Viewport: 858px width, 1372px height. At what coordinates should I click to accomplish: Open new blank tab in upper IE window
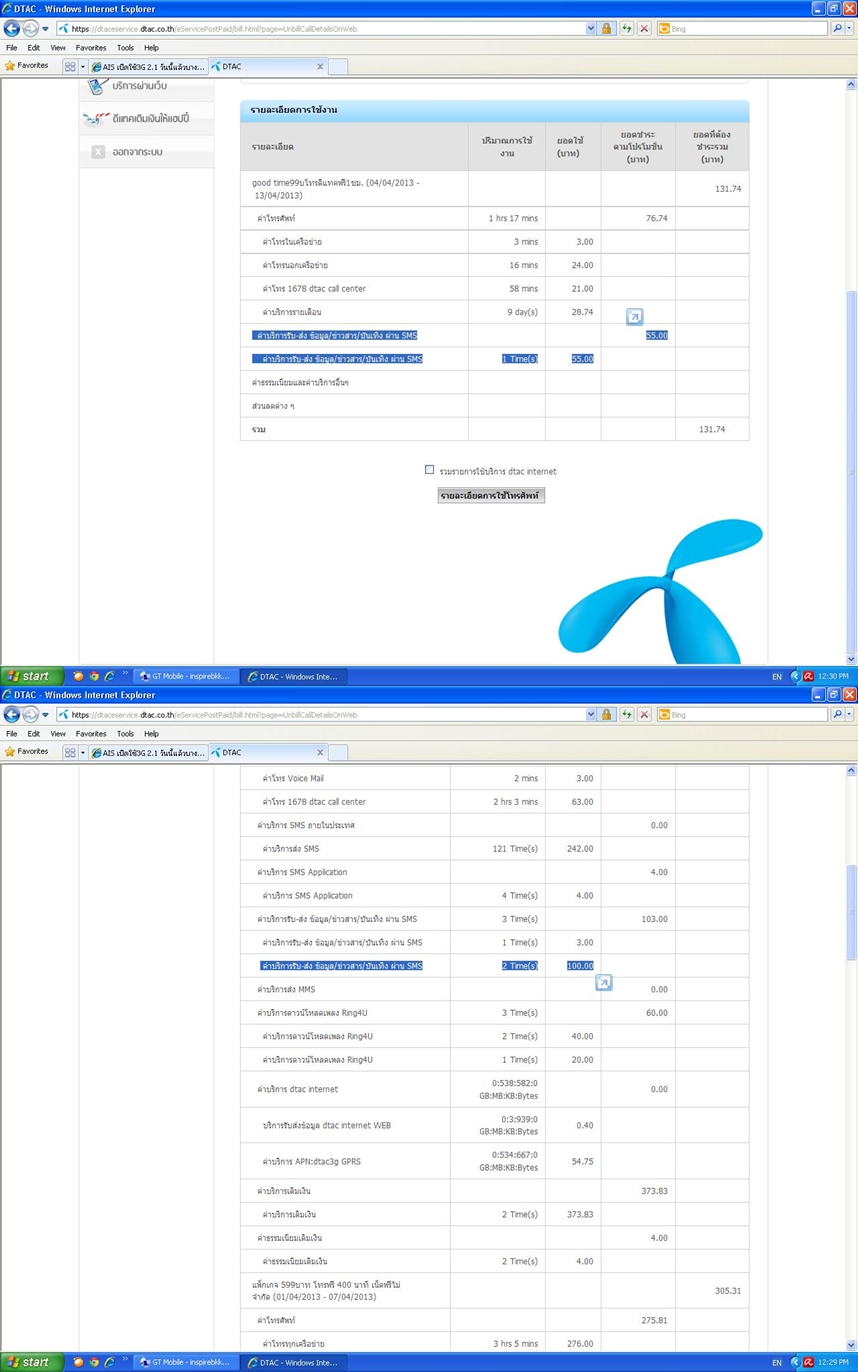pos(338,66)
